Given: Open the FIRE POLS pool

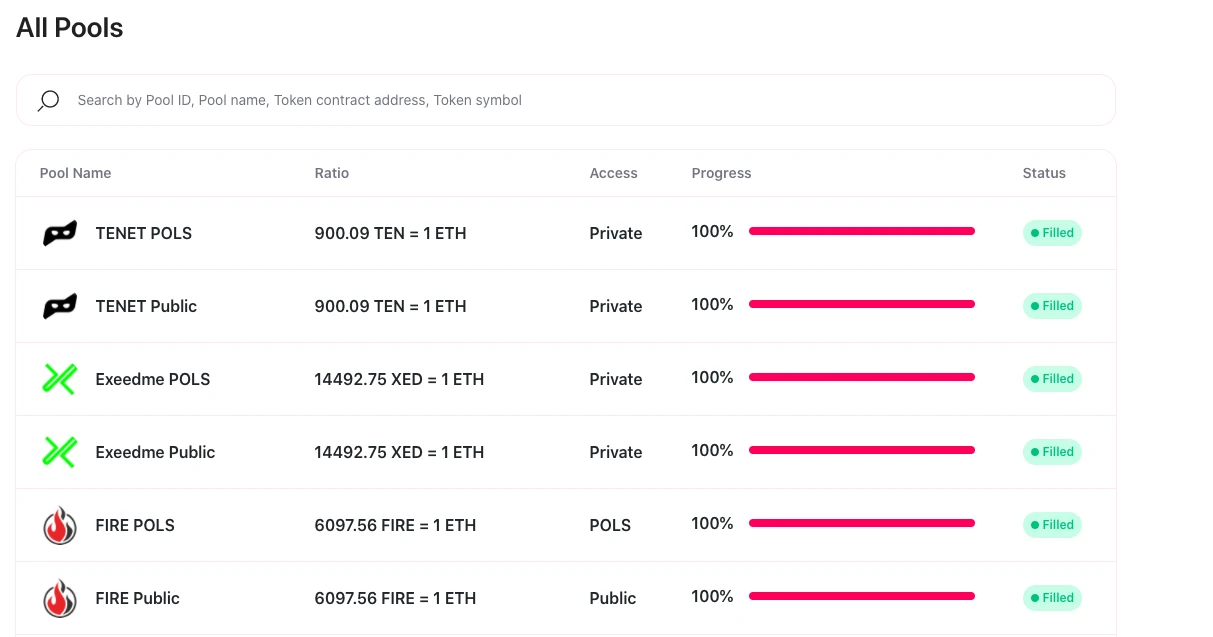Looking at the screenshot, I should coord(135,525).
